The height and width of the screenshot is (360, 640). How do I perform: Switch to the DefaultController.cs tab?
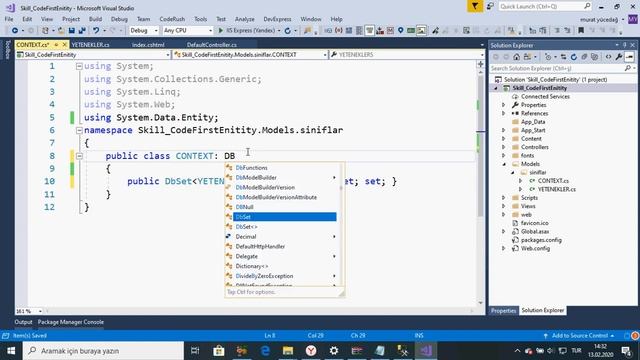[212, 45]
